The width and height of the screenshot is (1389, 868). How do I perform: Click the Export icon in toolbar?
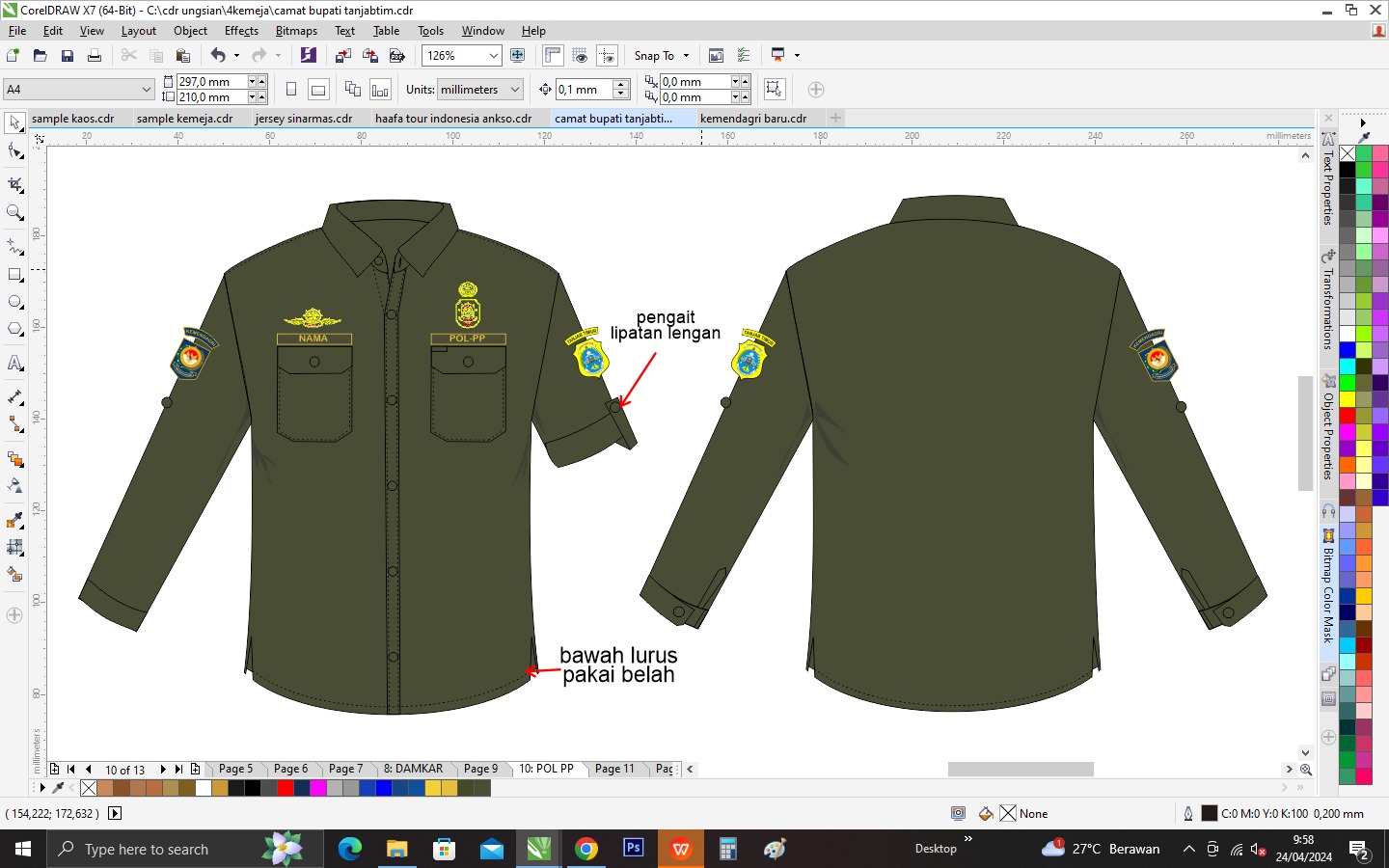(370, 56)
